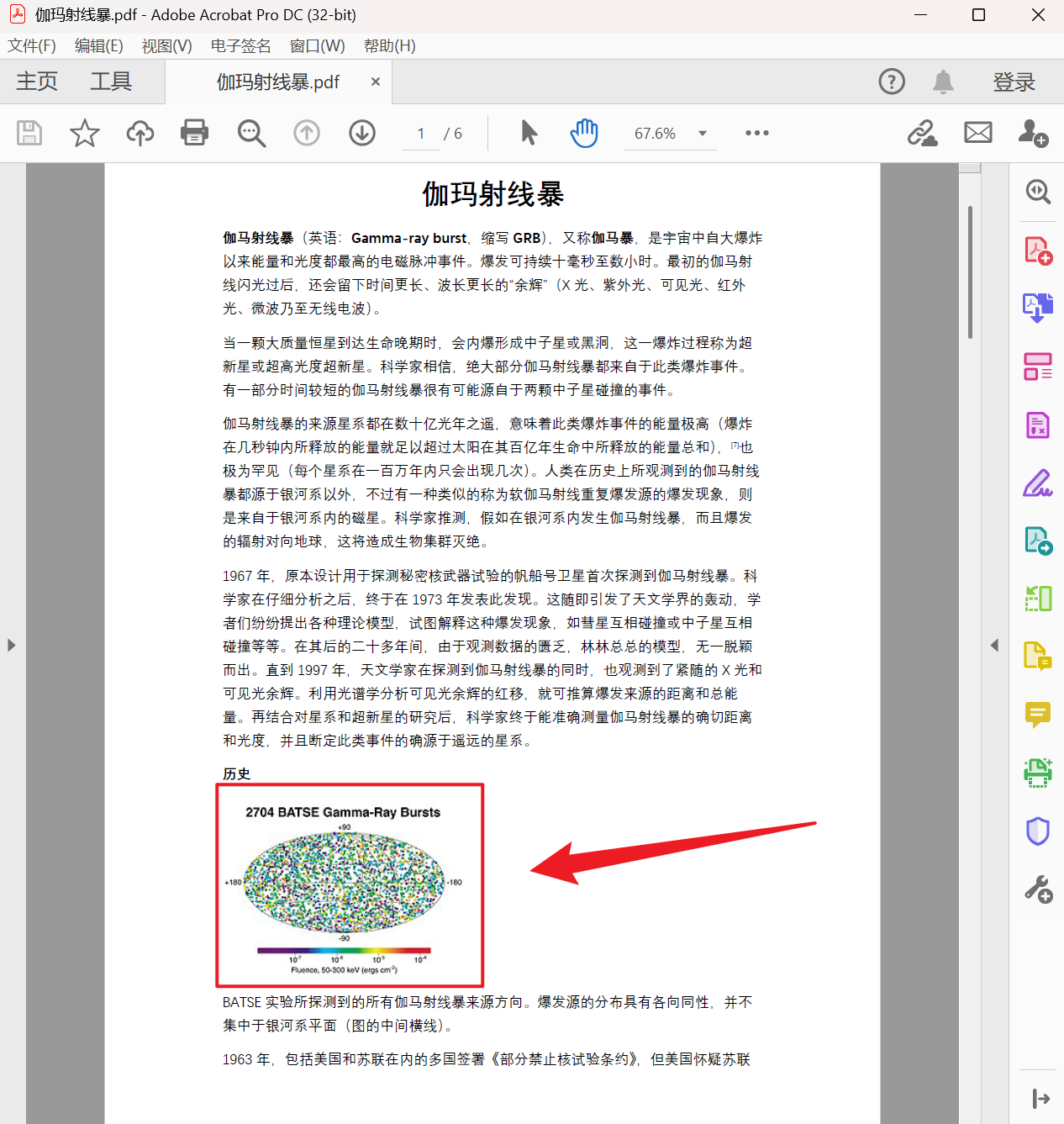
Task: Click the notification bell icon
Action: pyautogui.click(x=942, y=82)
